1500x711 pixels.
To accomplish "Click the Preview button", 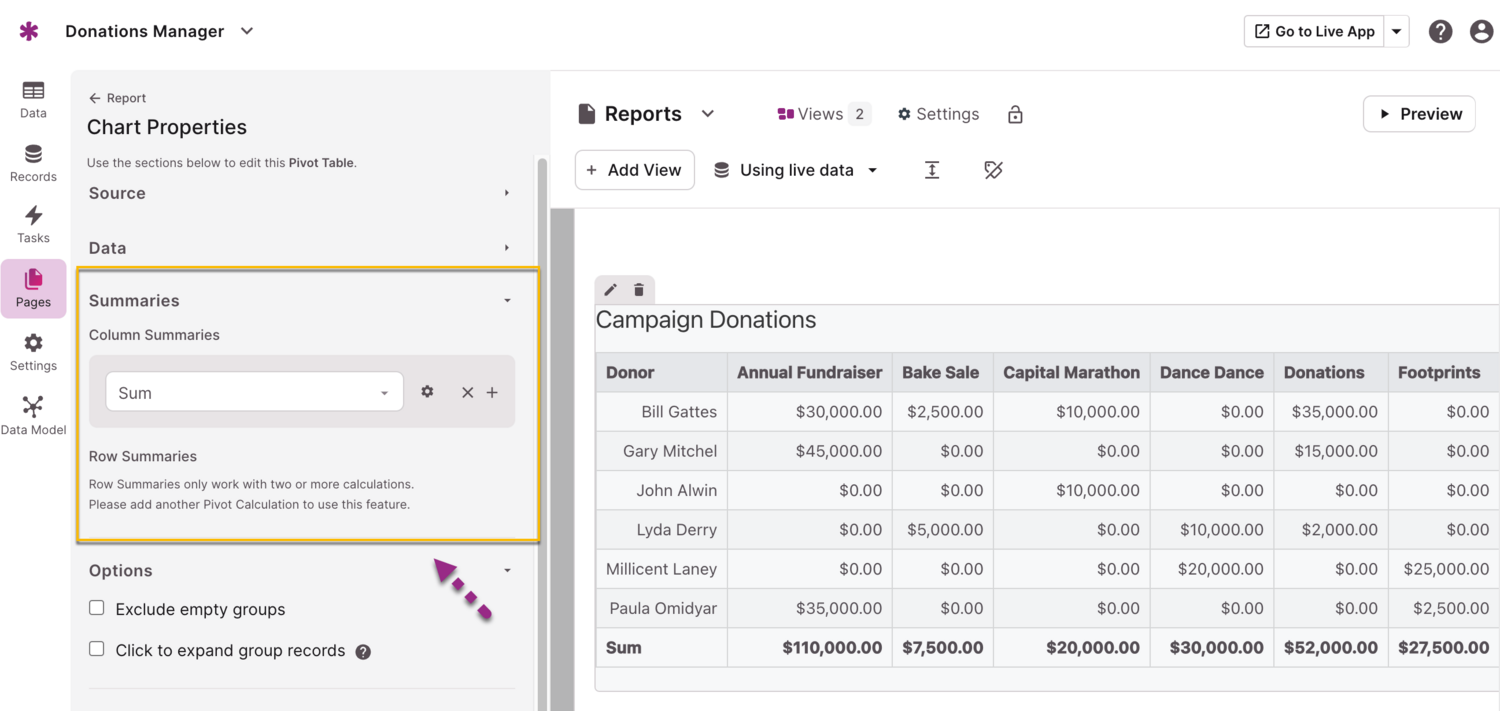I will click(1419, 114).
